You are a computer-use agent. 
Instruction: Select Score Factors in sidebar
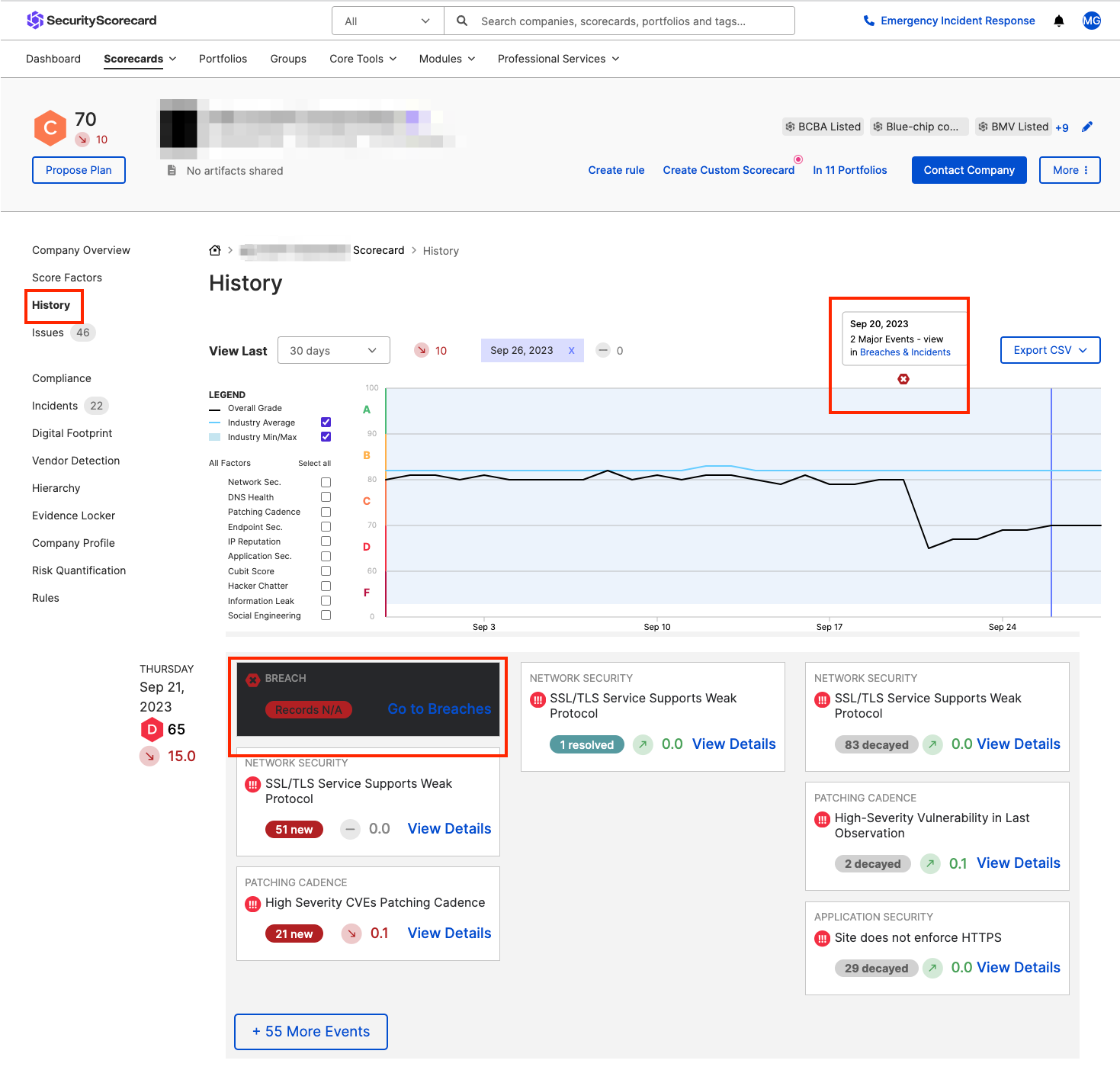coord(67,278)
